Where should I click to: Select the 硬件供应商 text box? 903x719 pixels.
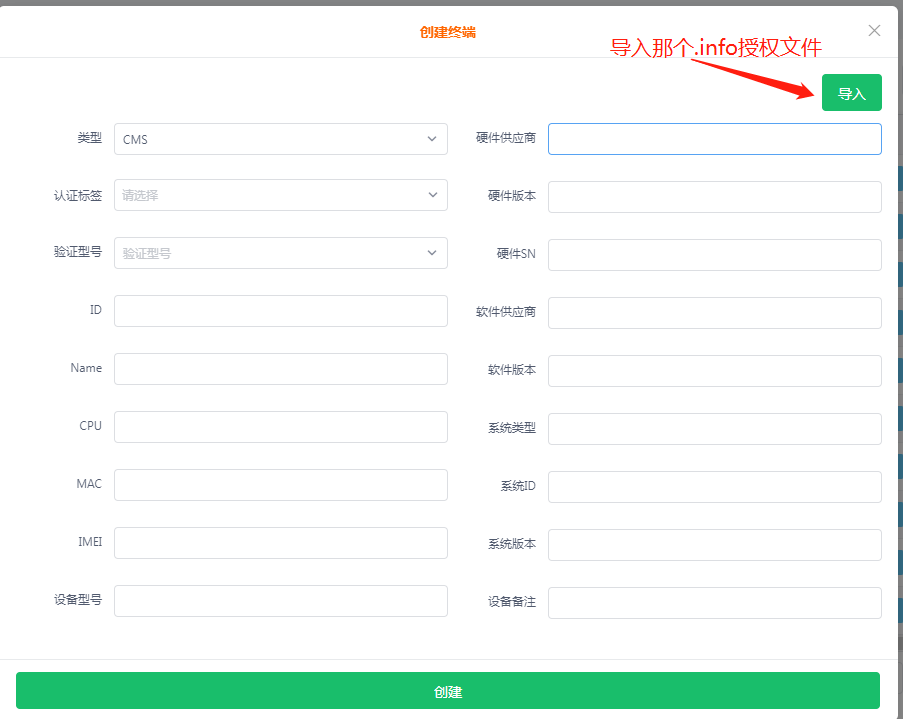point(714,139)
